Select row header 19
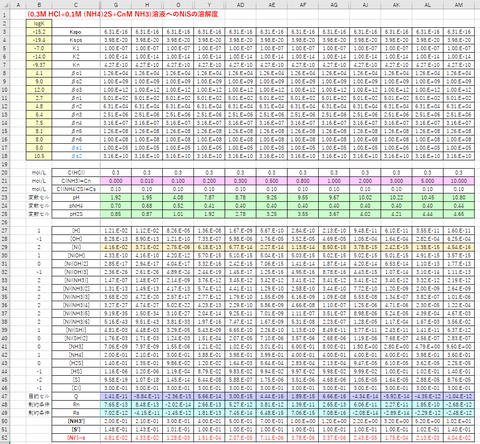Image resolution: width=480 pixels, height=444 pixels. pos(5,164)
